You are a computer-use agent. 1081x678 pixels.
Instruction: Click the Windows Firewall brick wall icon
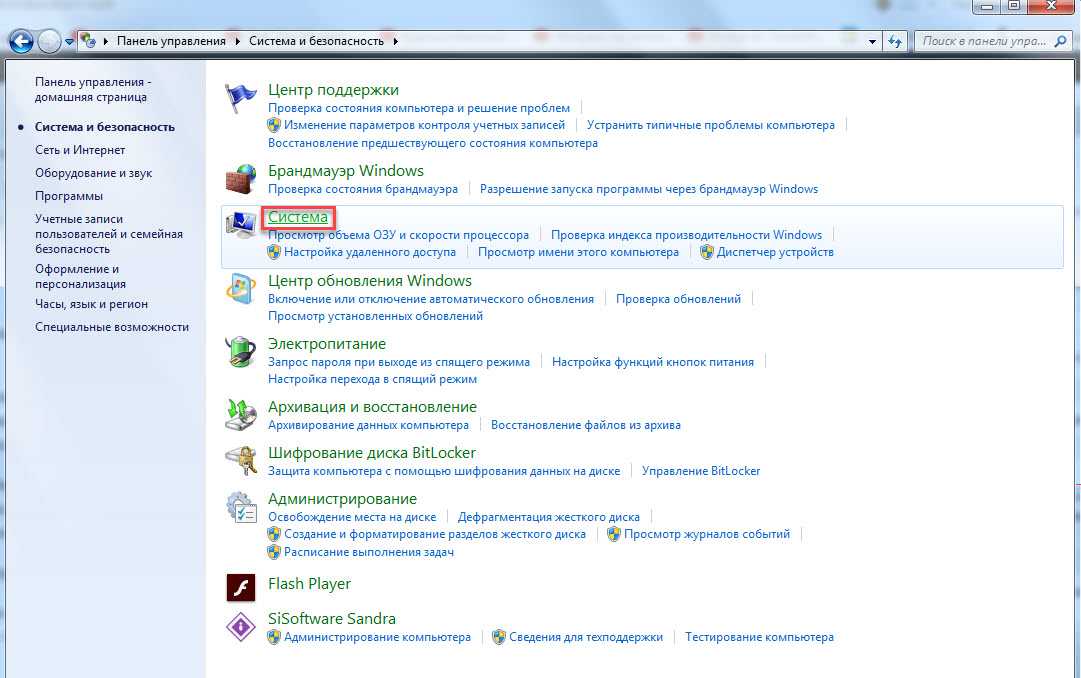pyautogui.click(x=241, y=178)
